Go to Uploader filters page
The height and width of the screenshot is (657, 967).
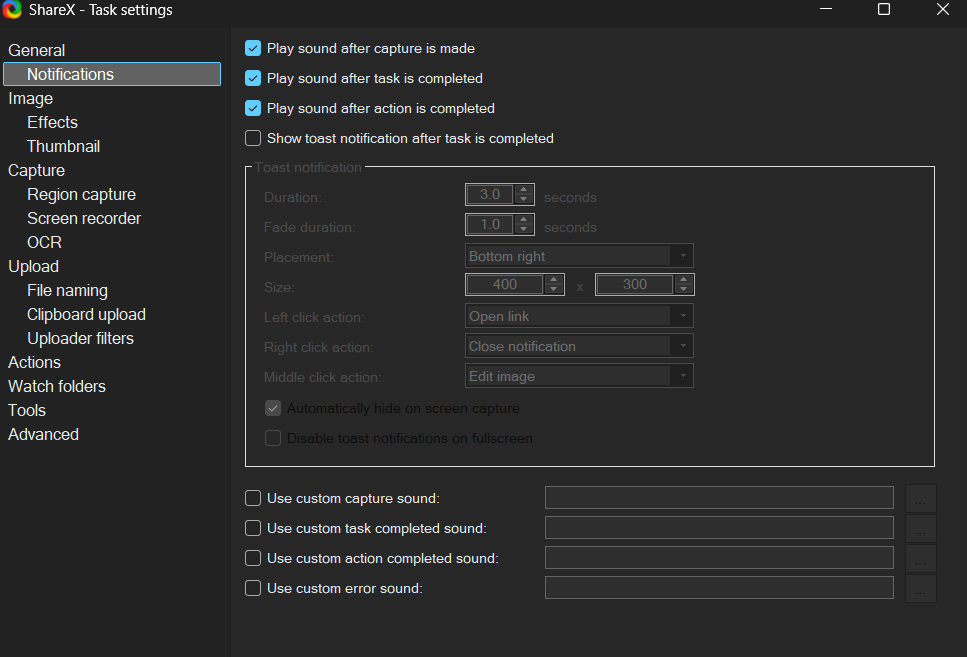pyautogui.click(x=80, y=339)
